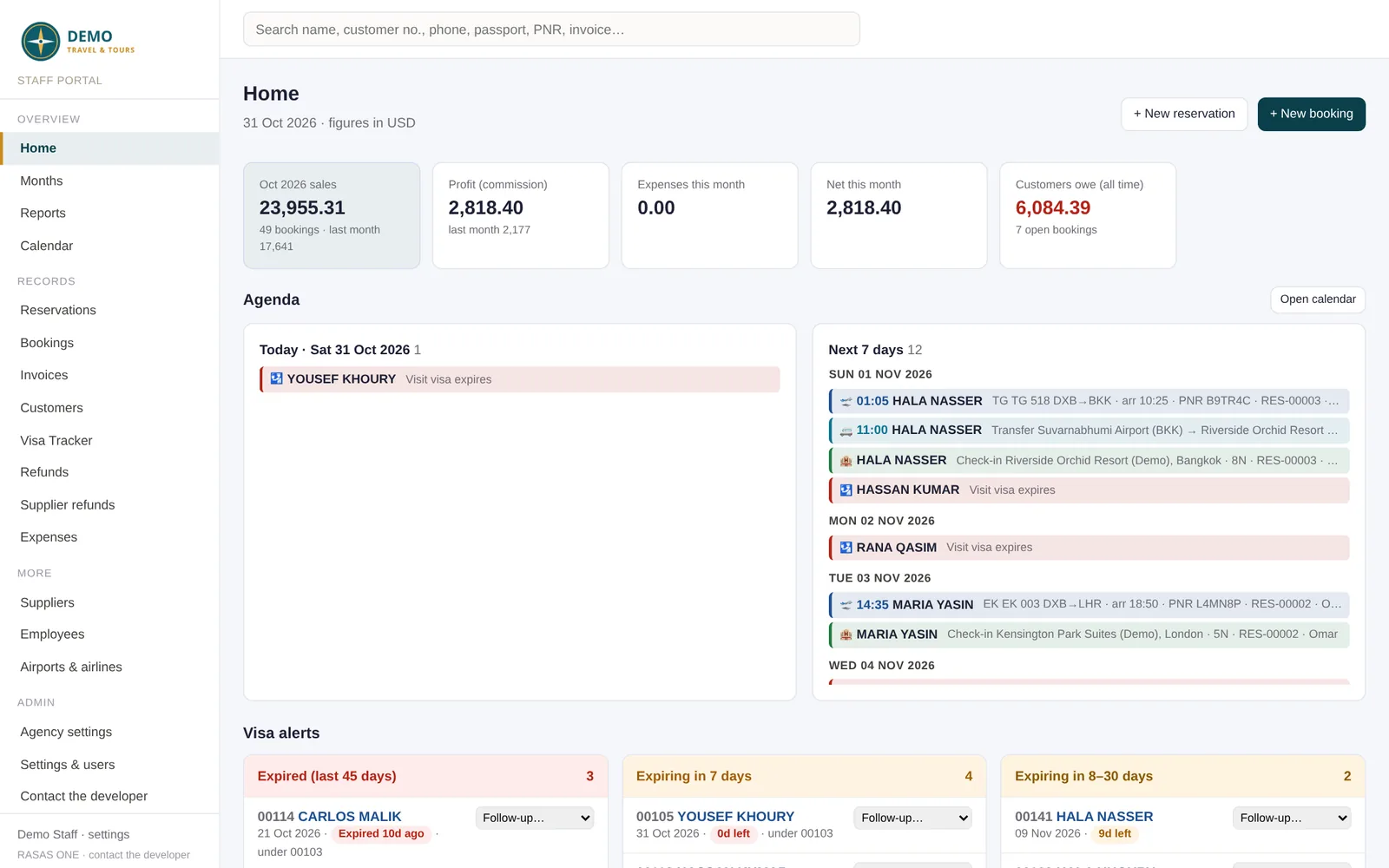Click the visa icon beside HASSAN KUMAR
This screenshot has width=1389, height=868.
coord(846,490)
